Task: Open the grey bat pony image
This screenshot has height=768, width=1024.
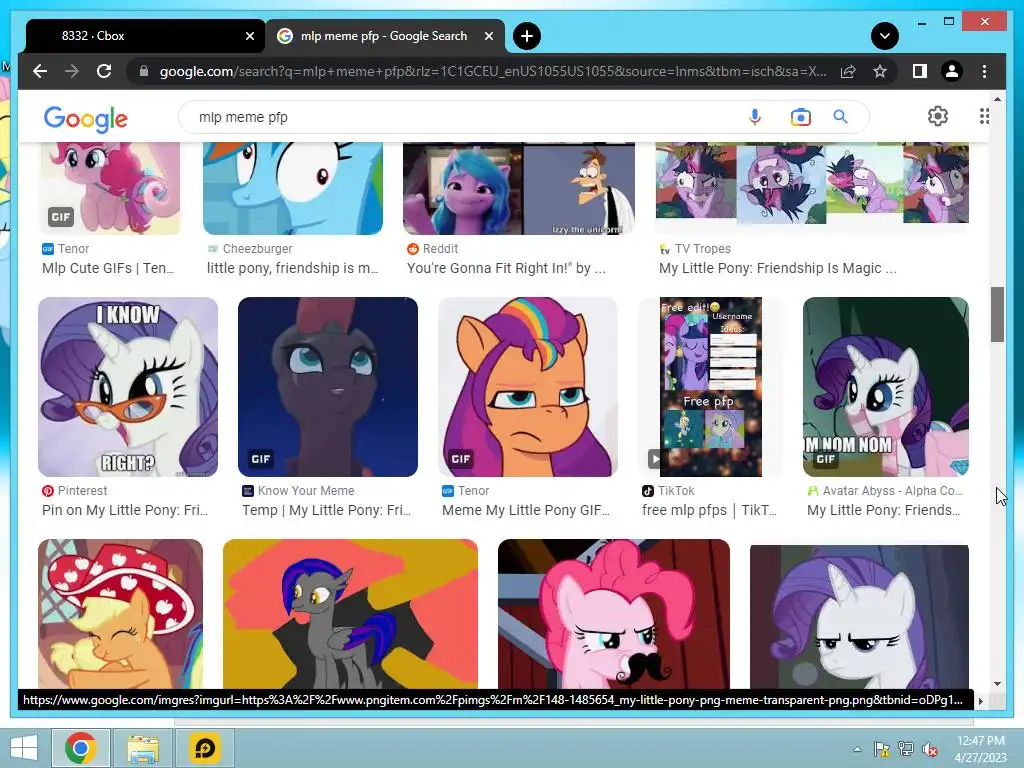Action: [350, 614]
